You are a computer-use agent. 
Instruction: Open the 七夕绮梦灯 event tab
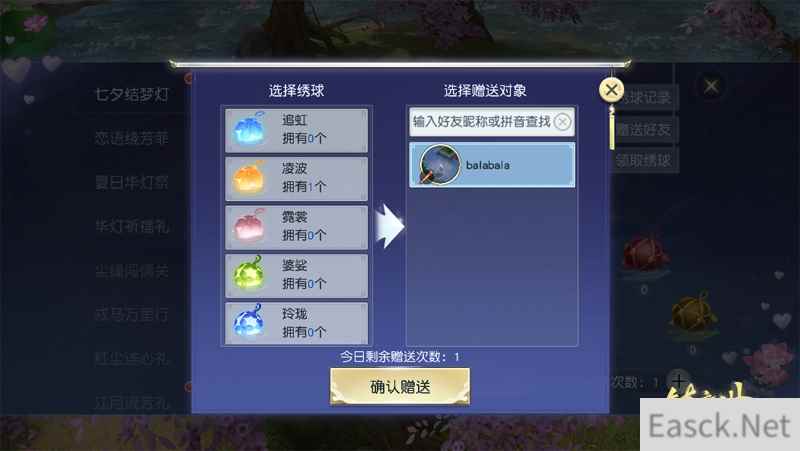(132, 95)
